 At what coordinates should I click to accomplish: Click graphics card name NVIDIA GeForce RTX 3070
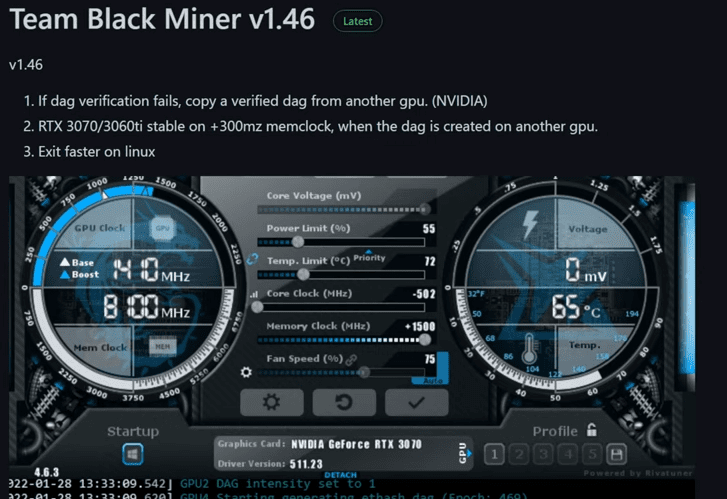(357, 444)
